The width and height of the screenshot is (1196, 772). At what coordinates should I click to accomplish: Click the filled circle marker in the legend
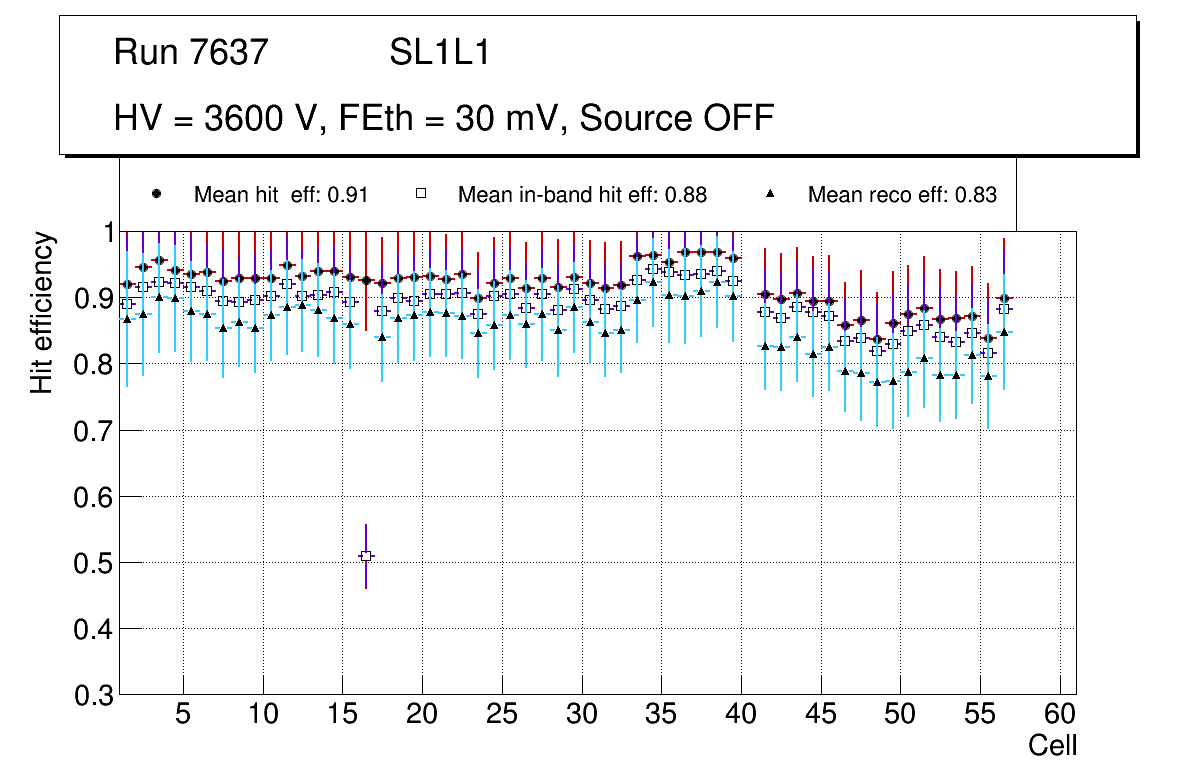click(x=156, y=194)
